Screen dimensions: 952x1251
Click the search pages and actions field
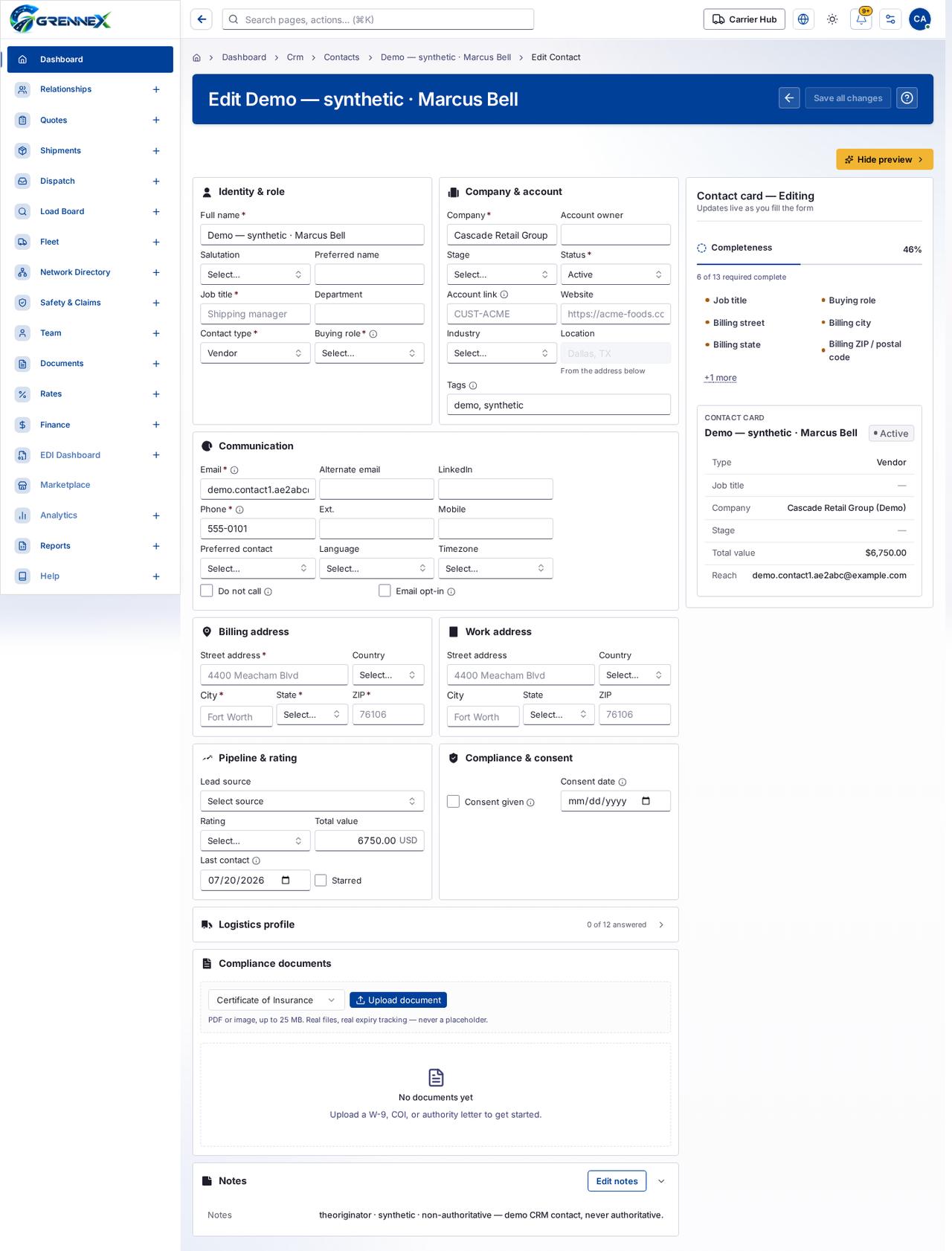pyautogui.click(x=378, y=19)
